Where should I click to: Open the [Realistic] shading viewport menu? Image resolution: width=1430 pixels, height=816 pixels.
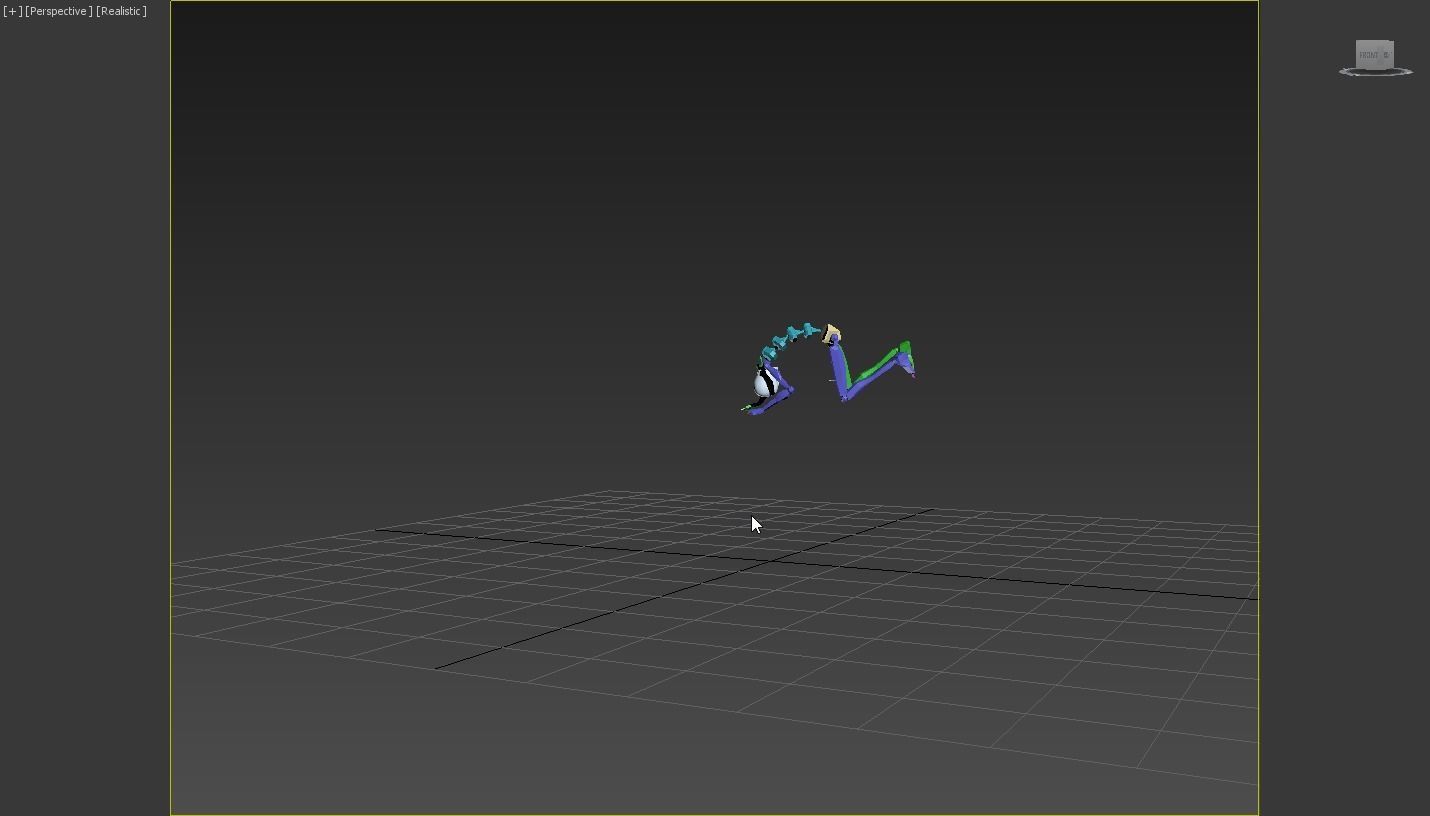121,11
